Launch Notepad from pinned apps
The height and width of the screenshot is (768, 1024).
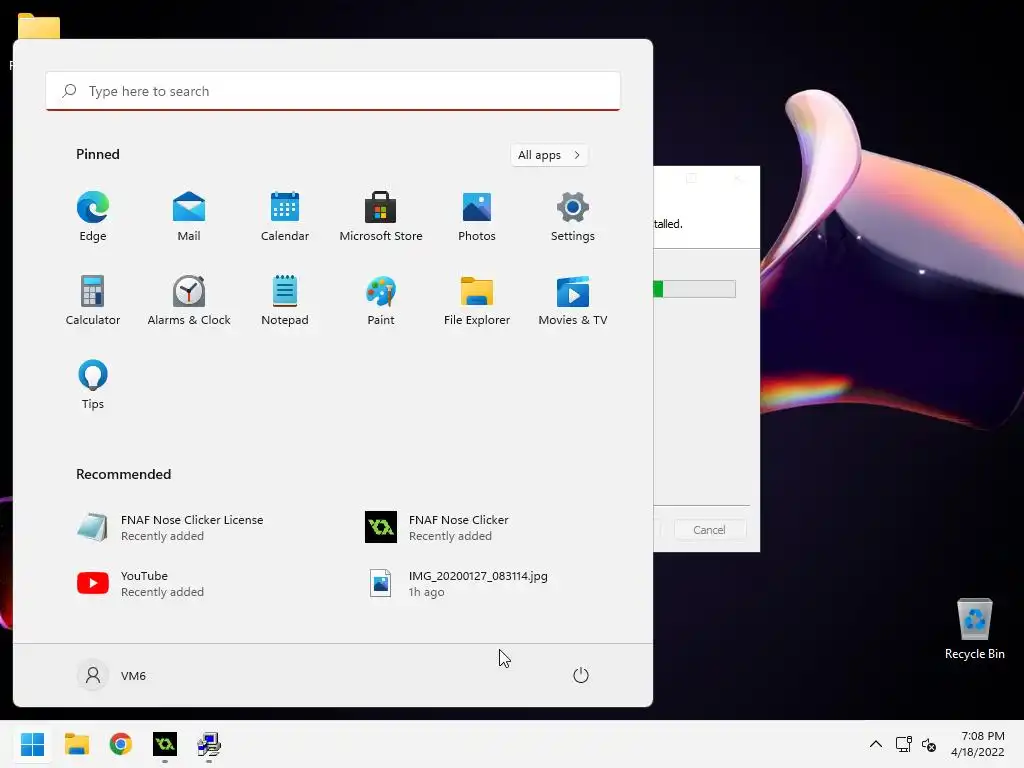pyautogui.click(x=285, y=300)
